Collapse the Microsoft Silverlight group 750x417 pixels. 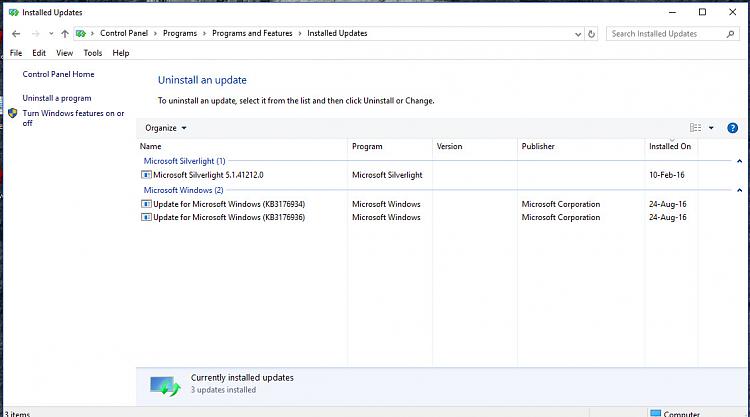739,161
